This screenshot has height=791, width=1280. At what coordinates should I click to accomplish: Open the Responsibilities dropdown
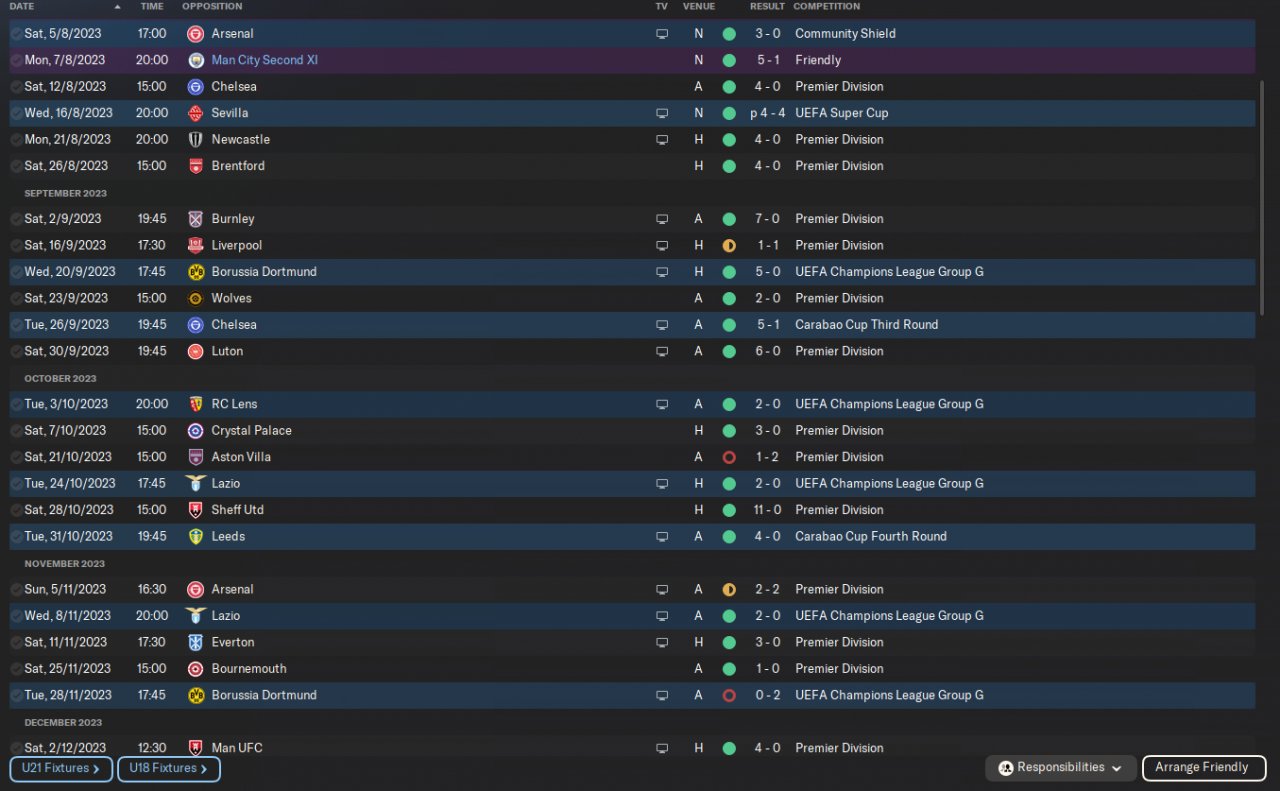[1061, 768]
